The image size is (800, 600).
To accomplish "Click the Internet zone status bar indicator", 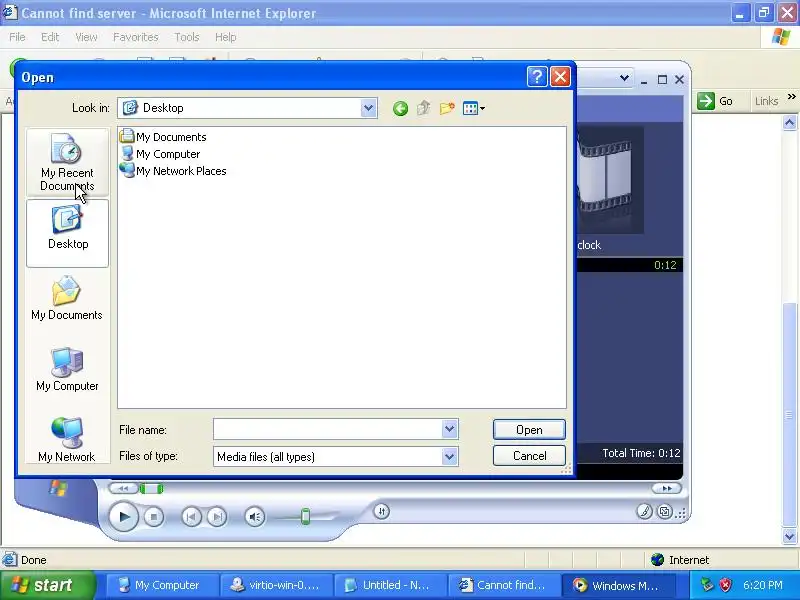I will [x=680, y=560].
